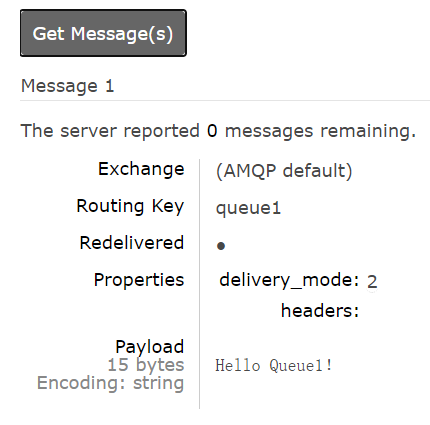Click the Redelivered label

pyautogui.click(x=132, y=243)
